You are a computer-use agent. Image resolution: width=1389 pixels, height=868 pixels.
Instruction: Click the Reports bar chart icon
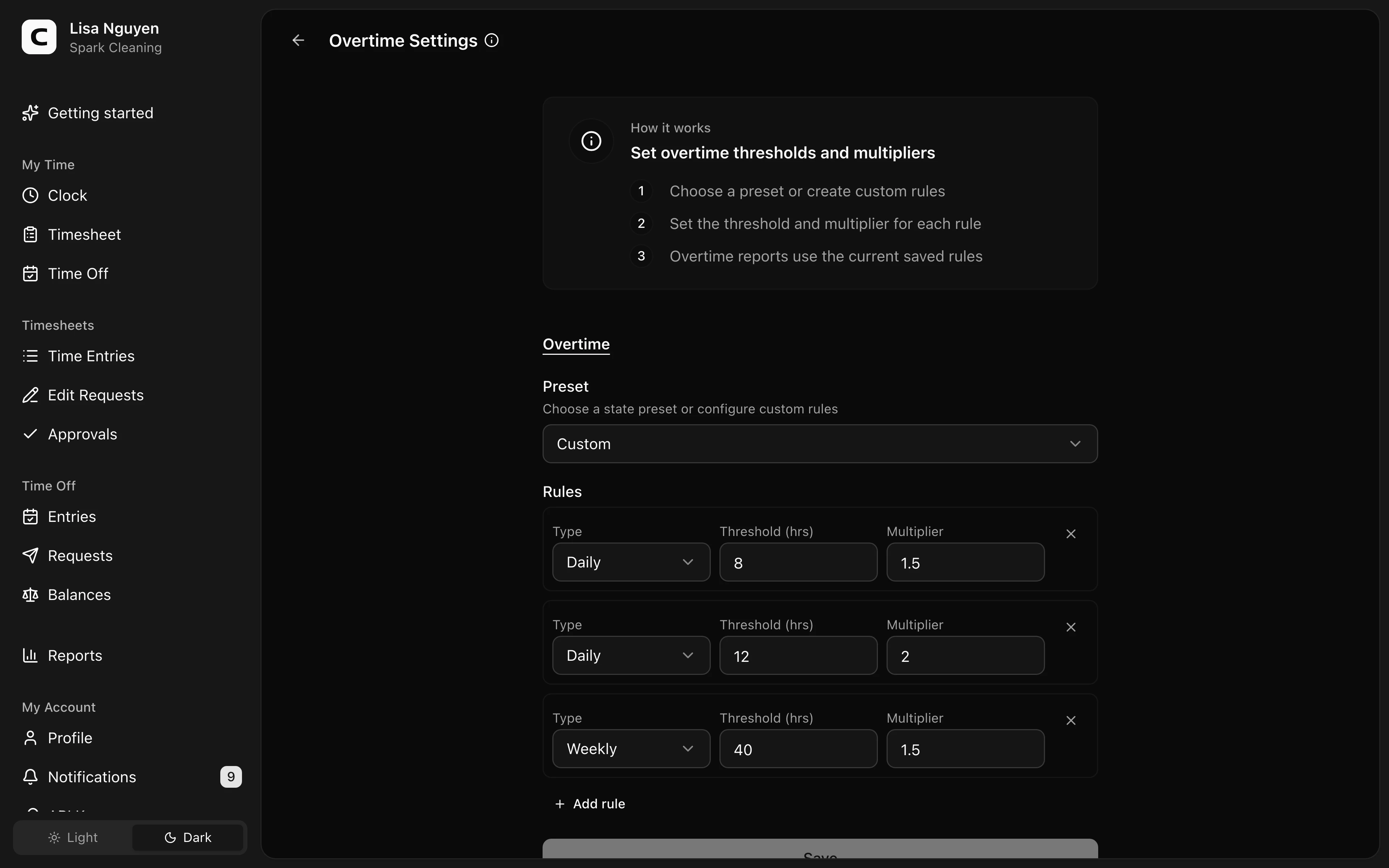click(30, 656)
